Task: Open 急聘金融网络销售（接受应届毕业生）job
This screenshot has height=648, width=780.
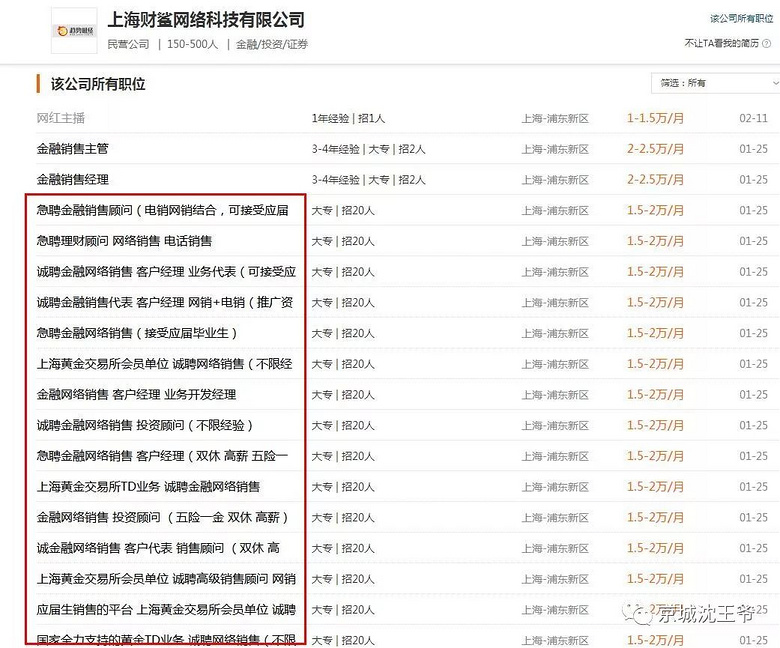Action: (137, 333)
